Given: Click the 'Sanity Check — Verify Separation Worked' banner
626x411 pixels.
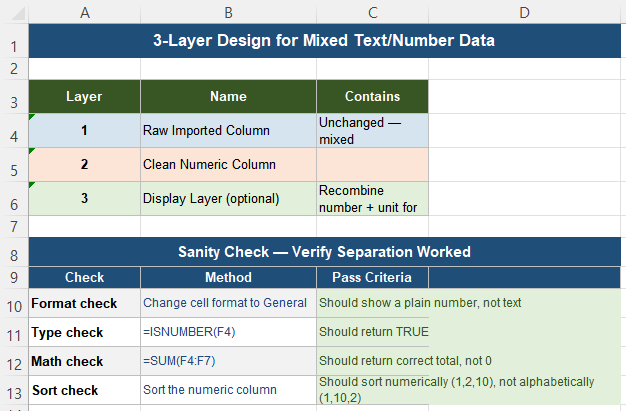Looking at the screenshot, I should point(325,252).
